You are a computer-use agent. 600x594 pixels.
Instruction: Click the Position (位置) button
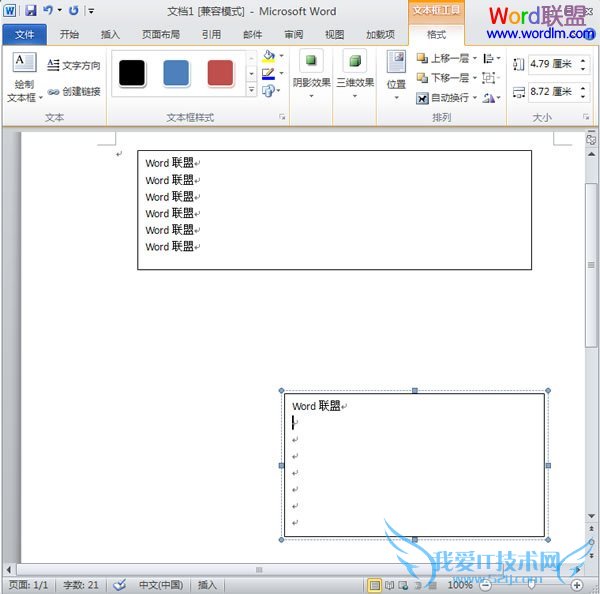coord(396,70)
